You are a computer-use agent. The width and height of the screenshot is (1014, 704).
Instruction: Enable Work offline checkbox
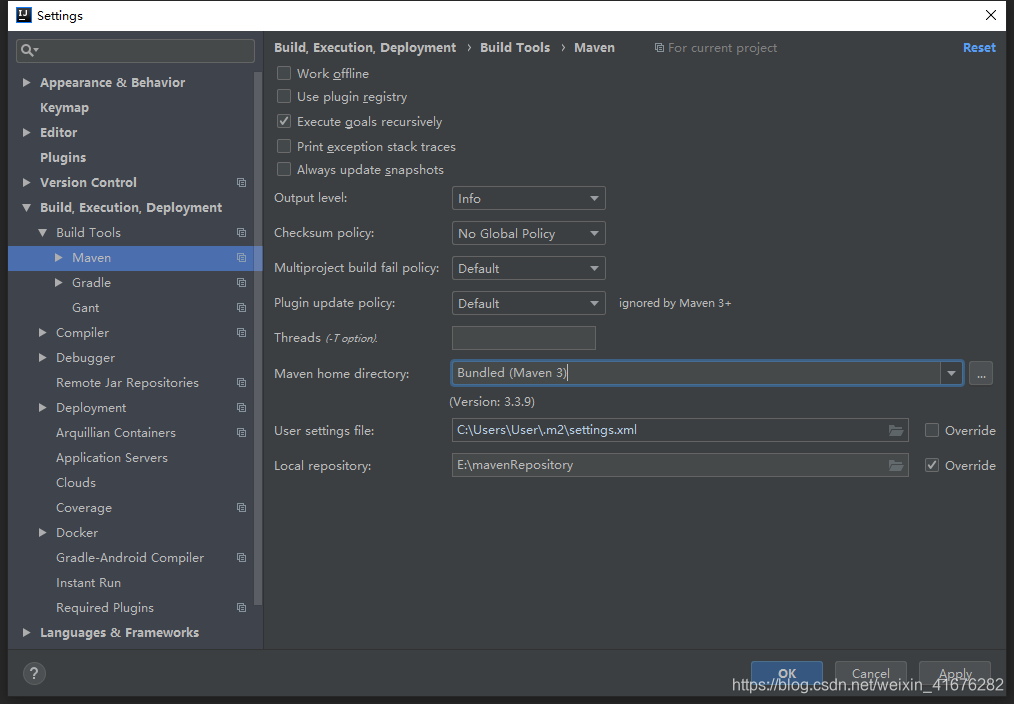pyautogui.click(x=284, y=73)
